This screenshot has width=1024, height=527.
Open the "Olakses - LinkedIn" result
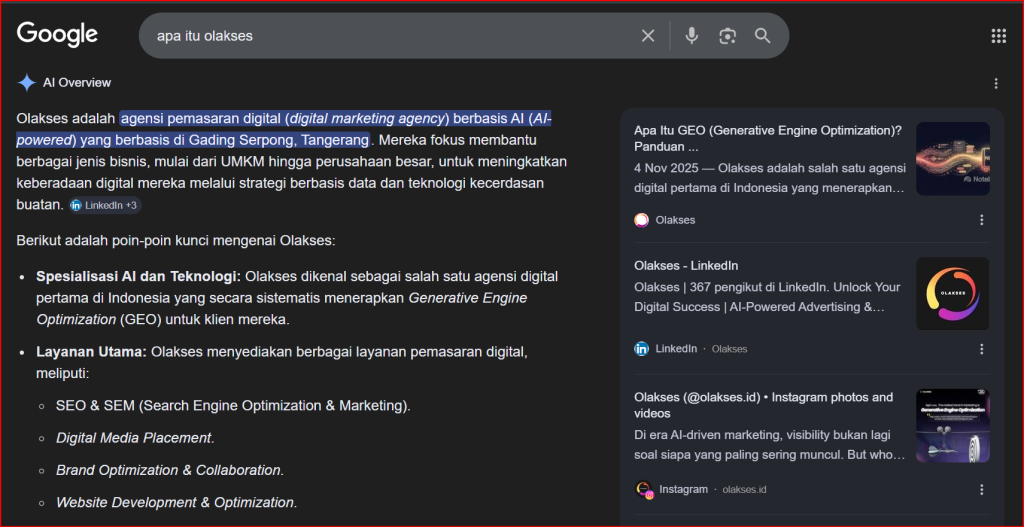(686, 265)
